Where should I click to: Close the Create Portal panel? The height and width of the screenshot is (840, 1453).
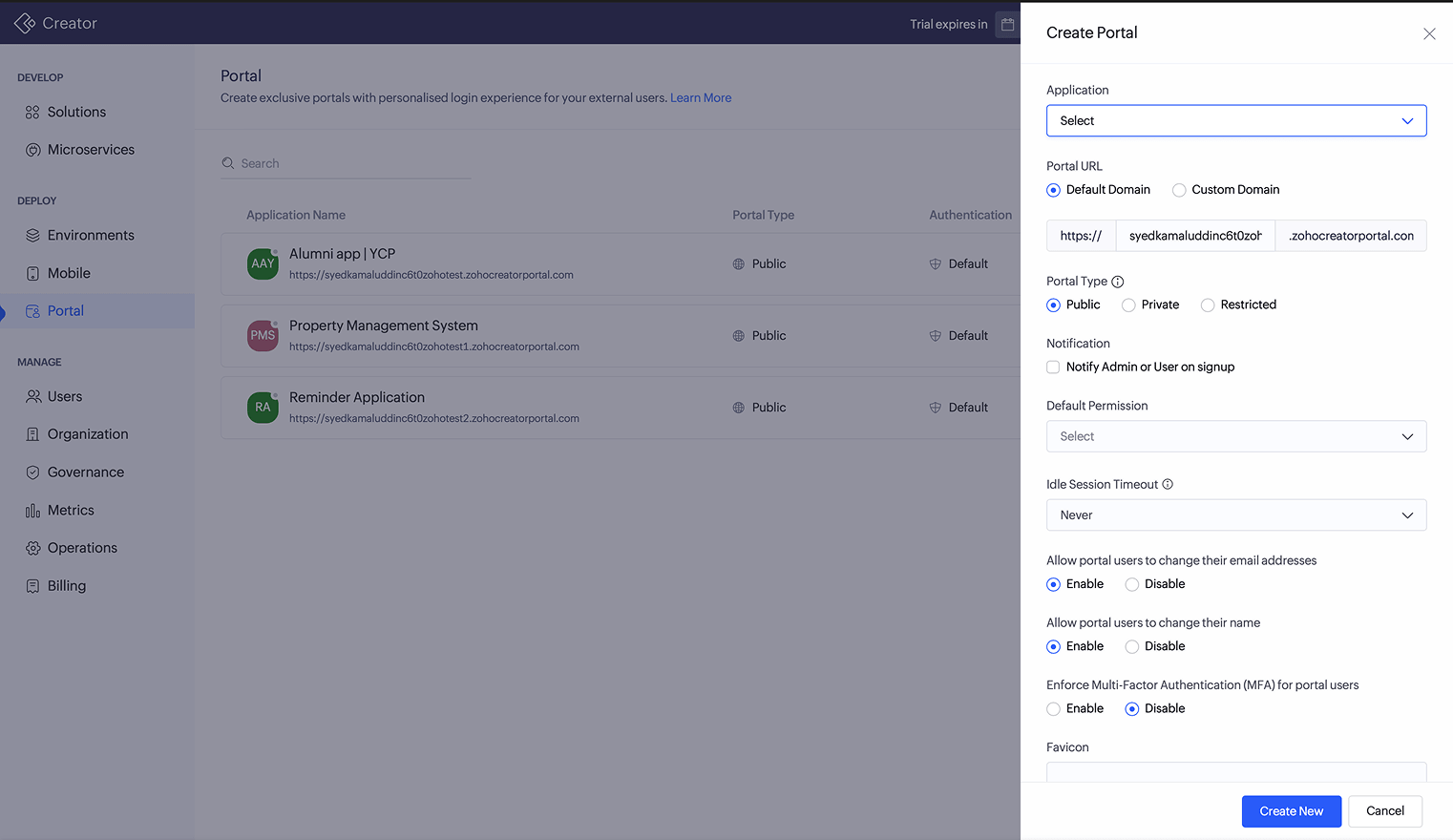click(1429, 33)
